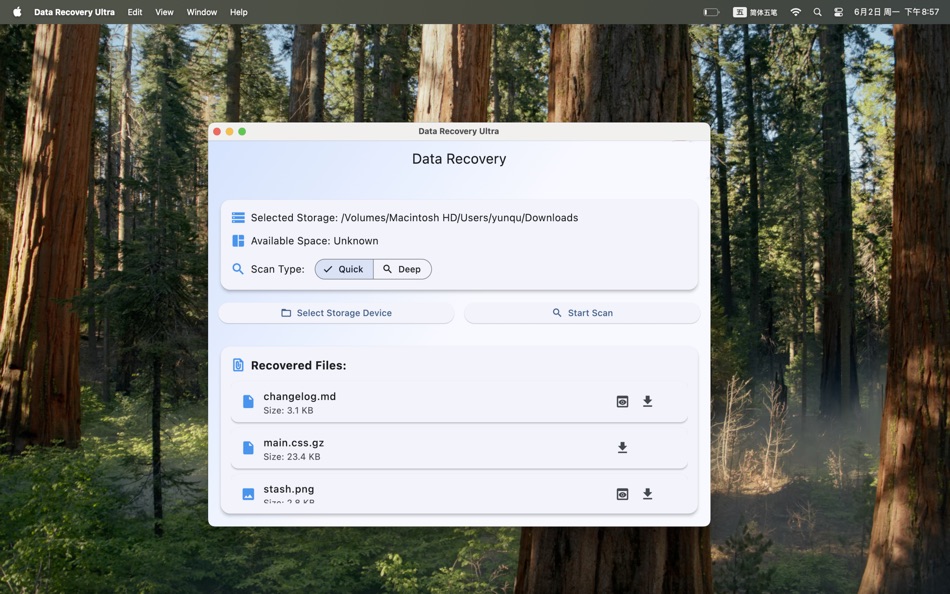Click the Scan Type magnifier icon
The height and width of the screenshot is (594, 950).
point(238,269)
